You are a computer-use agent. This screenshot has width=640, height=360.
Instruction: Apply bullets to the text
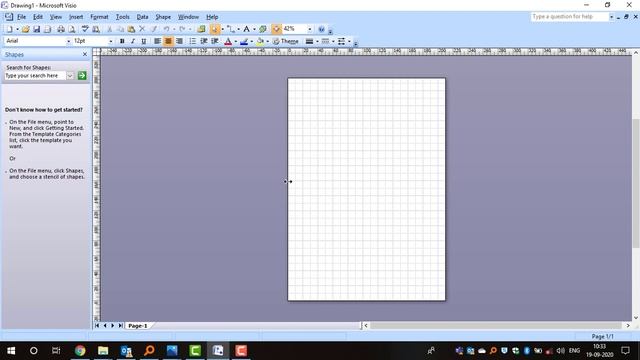193,41
